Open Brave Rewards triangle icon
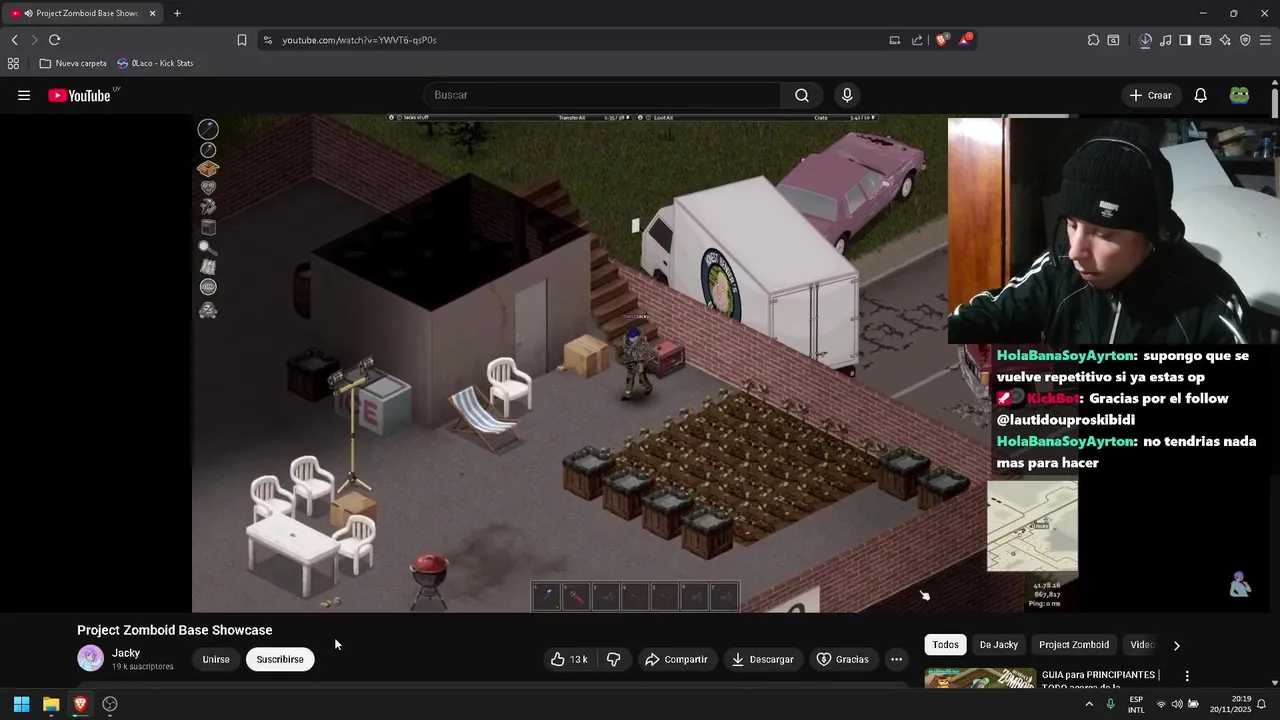1280x720 pixels. [x=966, y=40]
